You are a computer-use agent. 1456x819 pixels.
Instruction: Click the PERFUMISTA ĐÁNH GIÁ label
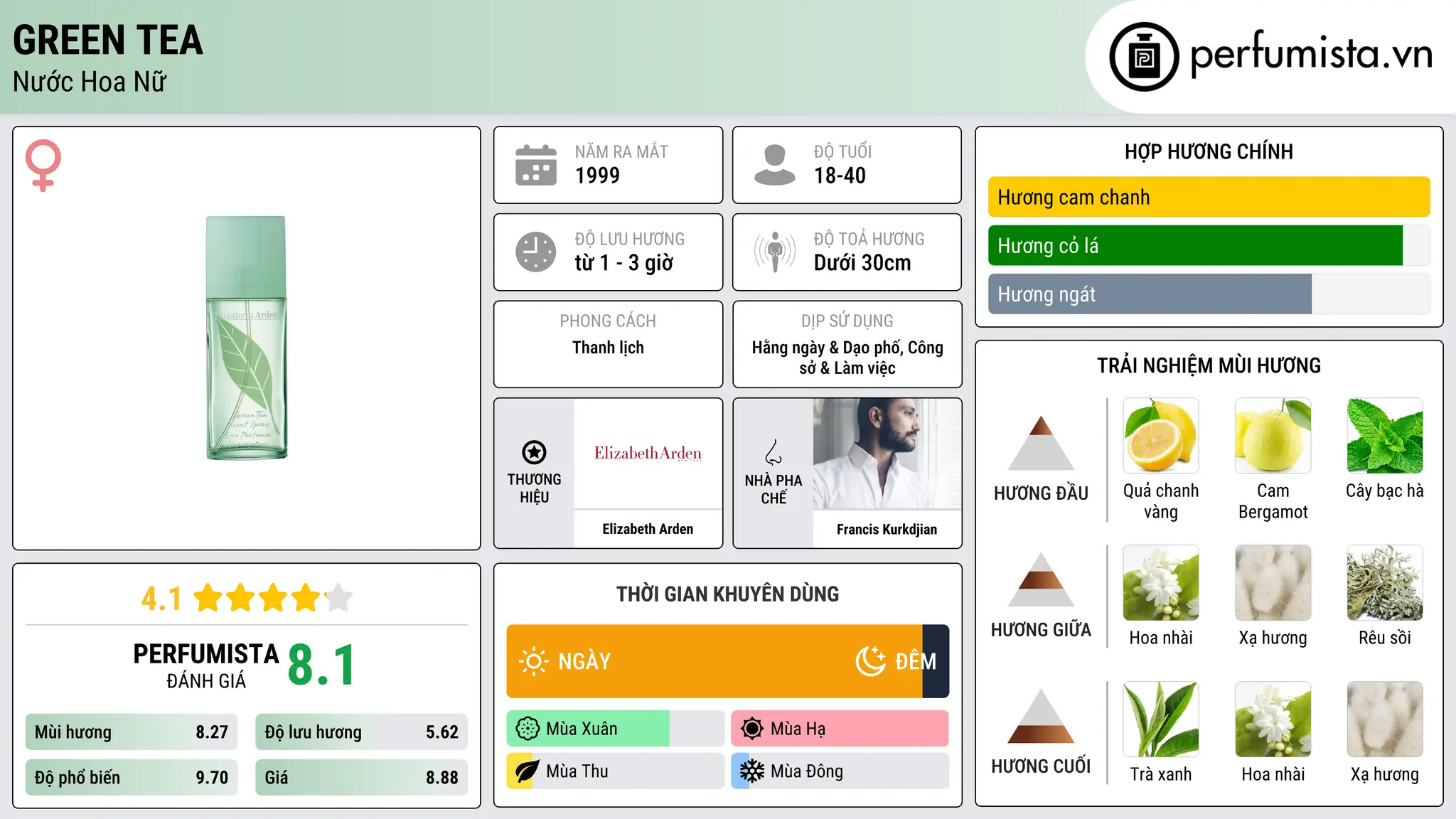coord(206,665)
